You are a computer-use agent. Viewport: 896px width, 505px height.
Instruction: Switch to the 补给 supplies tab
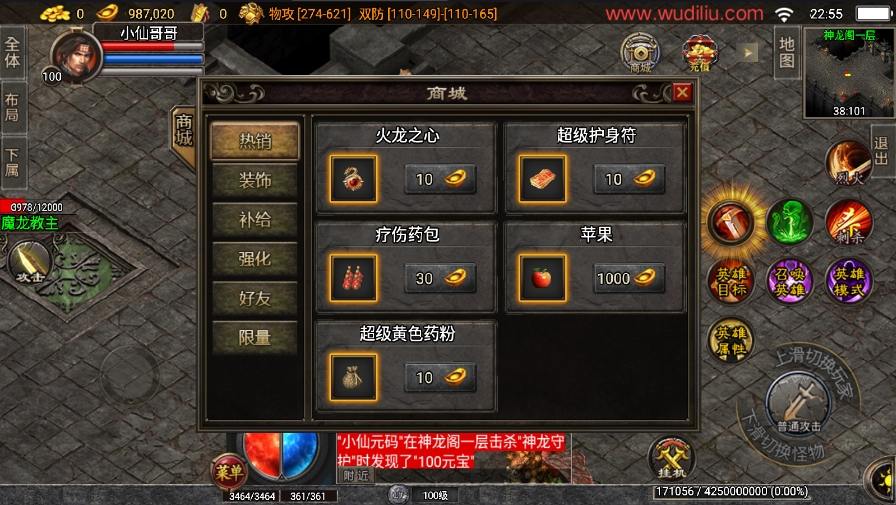tap(255, 220)
